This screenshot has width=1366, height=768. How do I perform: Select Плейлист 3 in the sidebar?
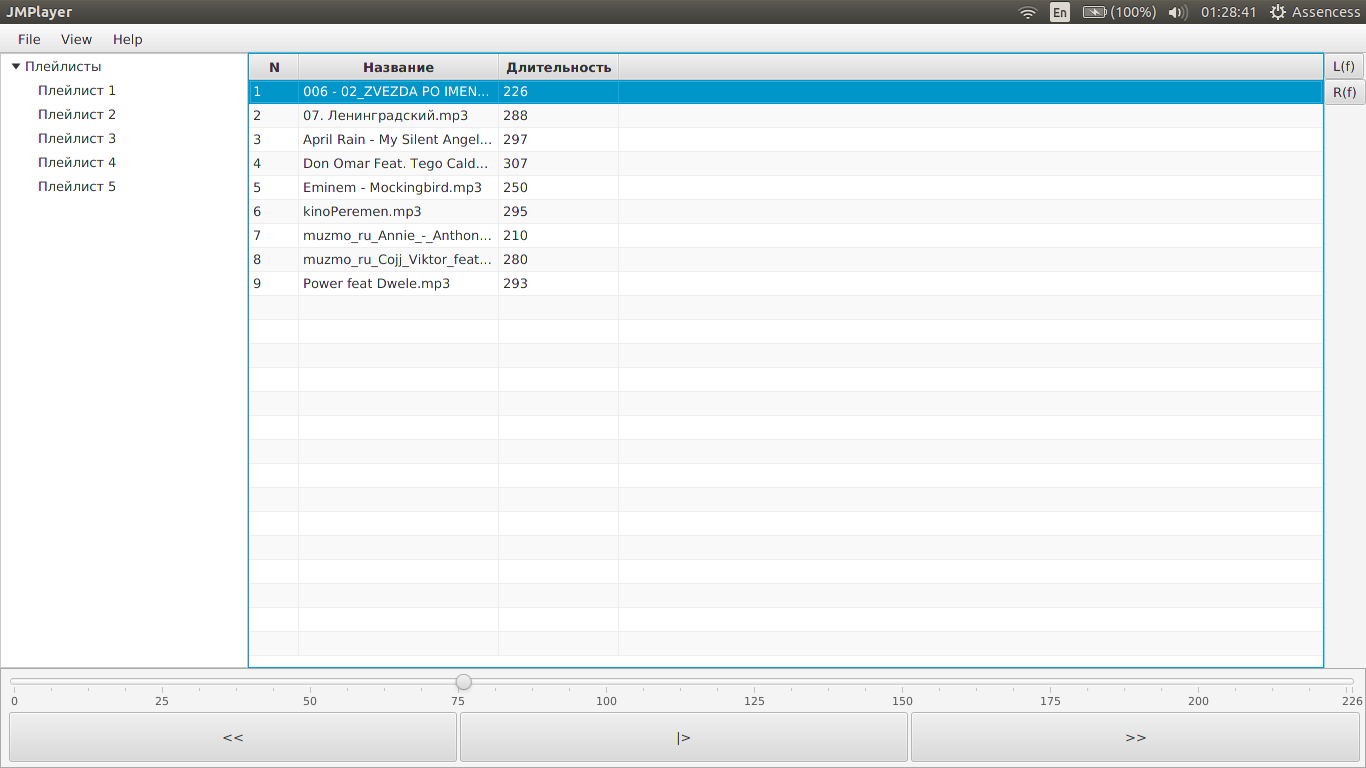coord(77,139)
